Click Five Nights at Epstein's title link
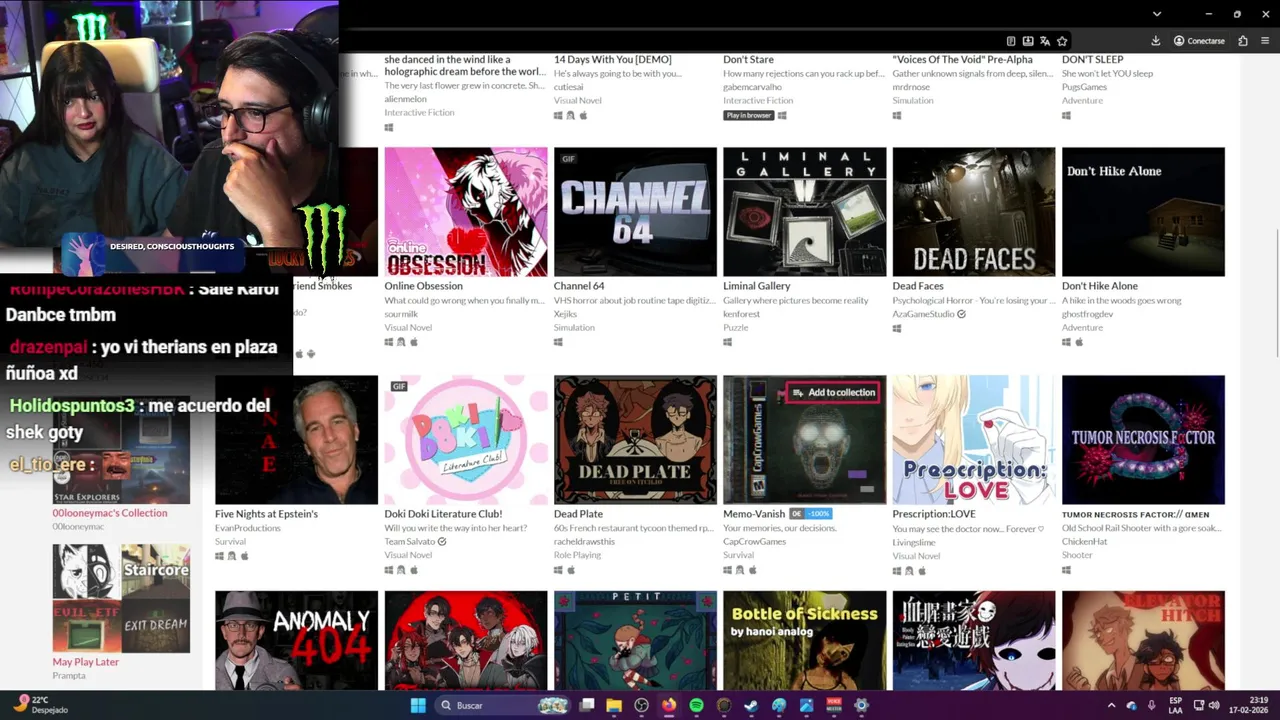Screen dimensions: 1280x720 (x=266, y=514)
